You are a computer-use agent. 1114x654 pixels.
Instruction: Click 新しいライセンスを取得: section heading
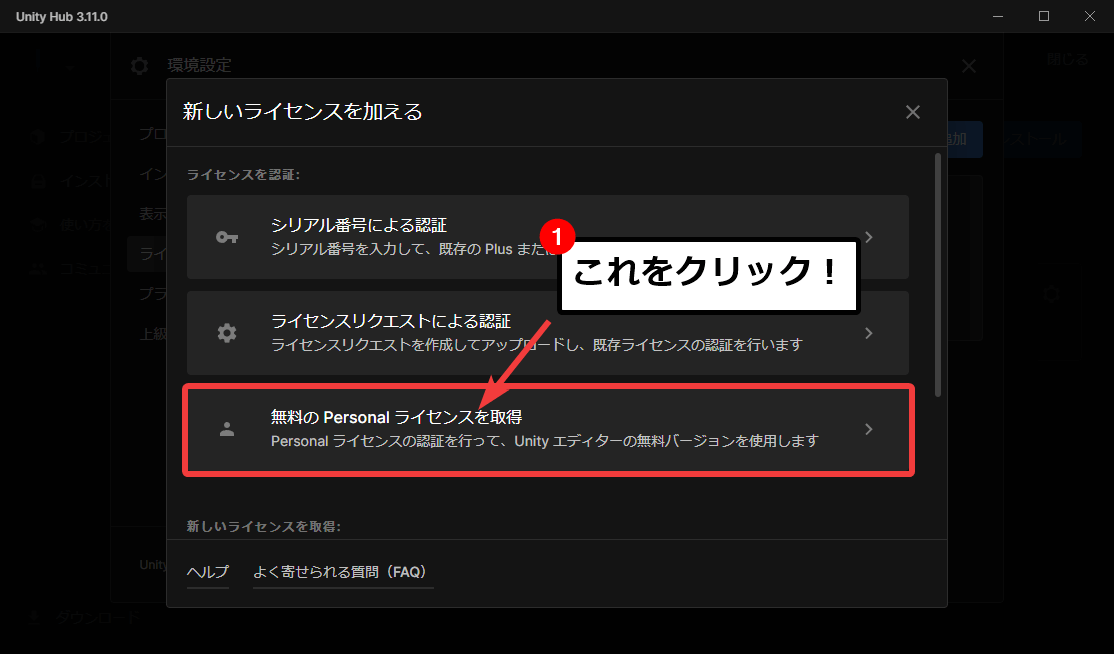[264, 526]
